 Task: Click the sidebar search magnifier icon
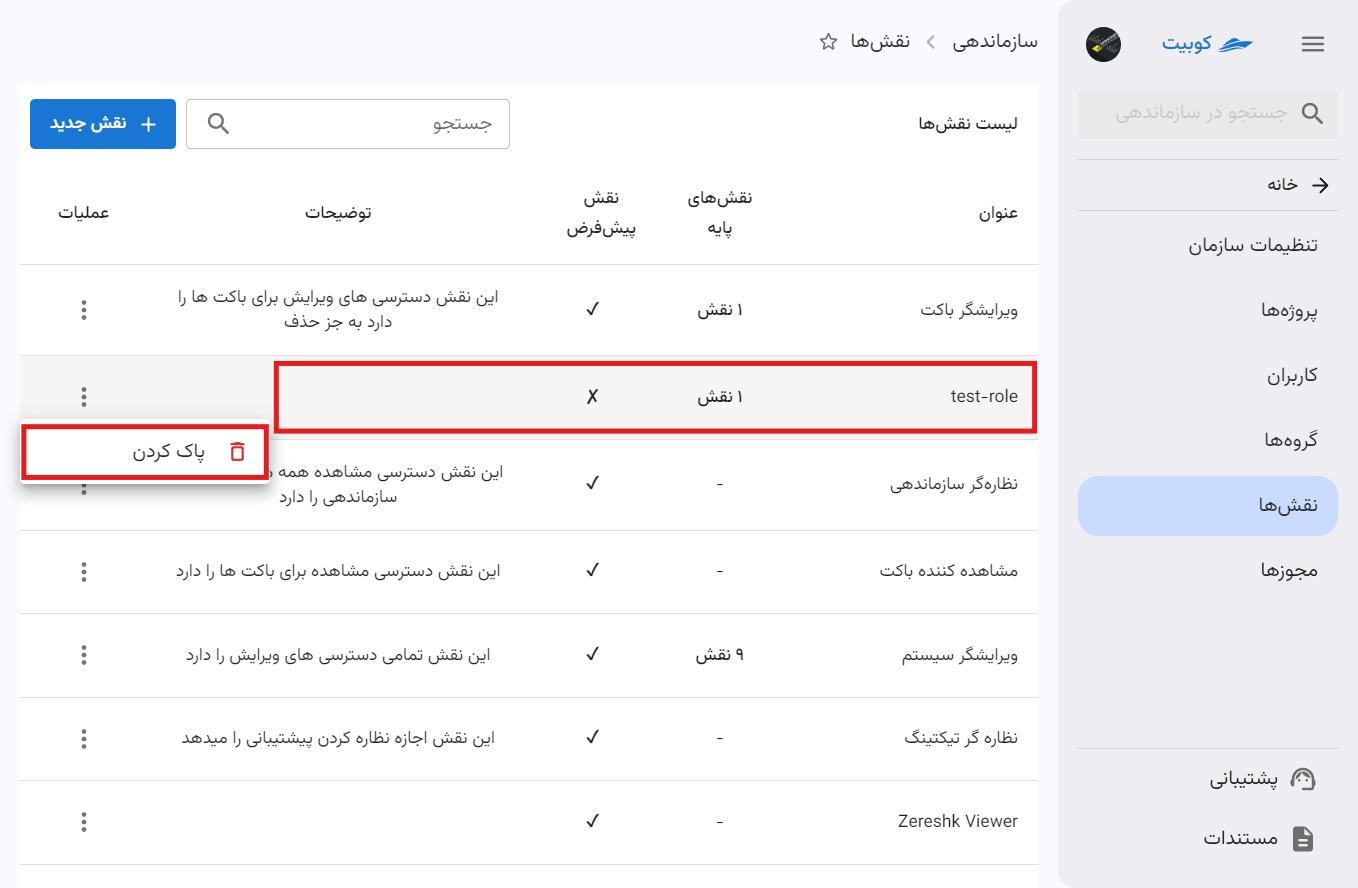[1311, 114]
